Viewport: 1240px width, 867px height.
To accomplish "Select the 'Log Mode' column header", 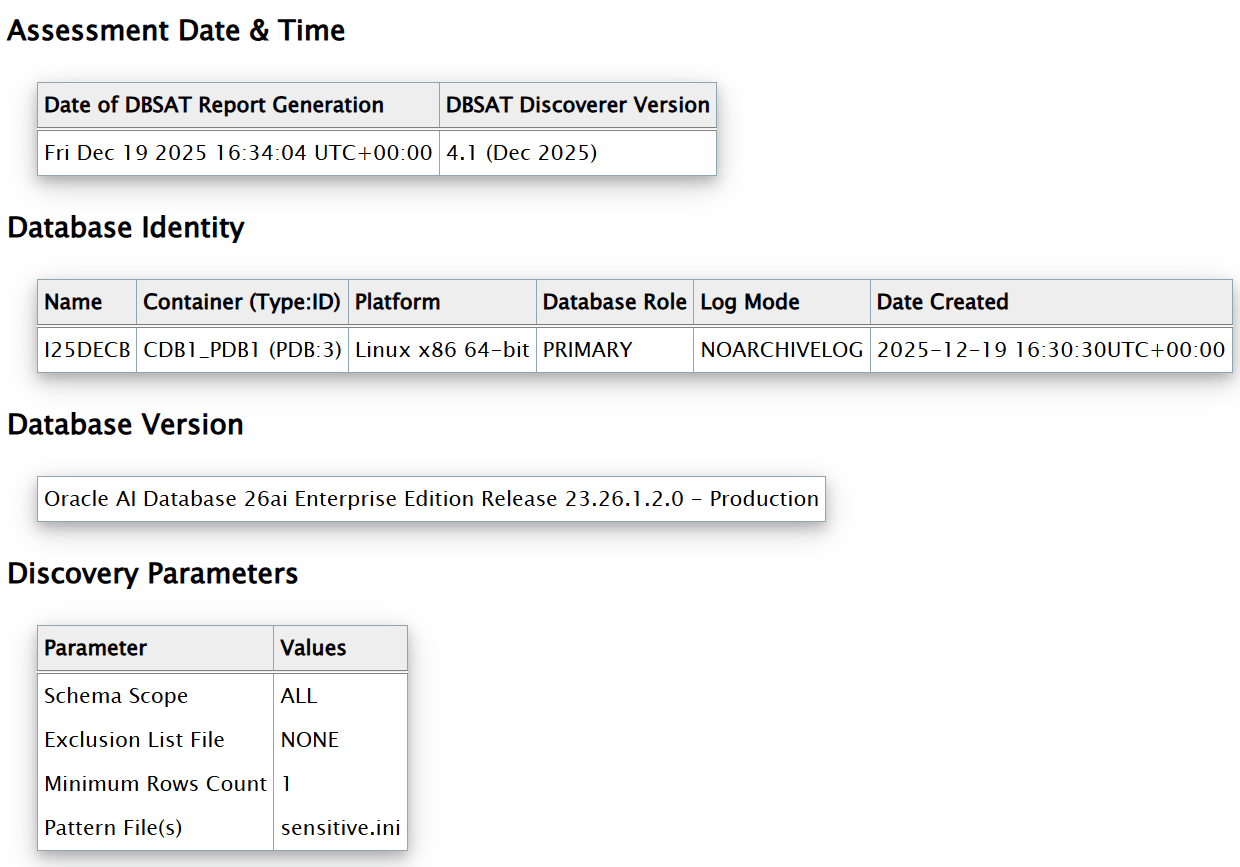I will click(782, 302).
